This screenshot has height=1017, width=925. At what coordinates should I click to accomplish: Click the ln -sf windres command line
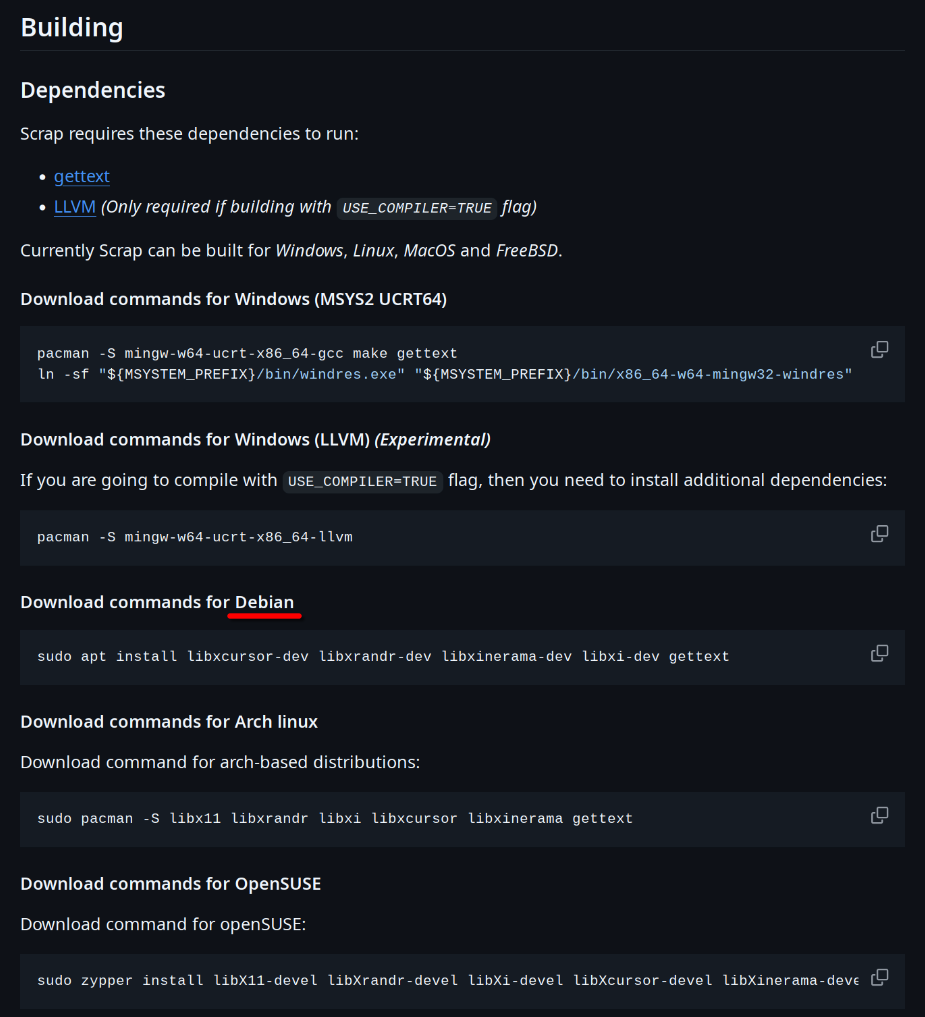(x=445, y=374)
